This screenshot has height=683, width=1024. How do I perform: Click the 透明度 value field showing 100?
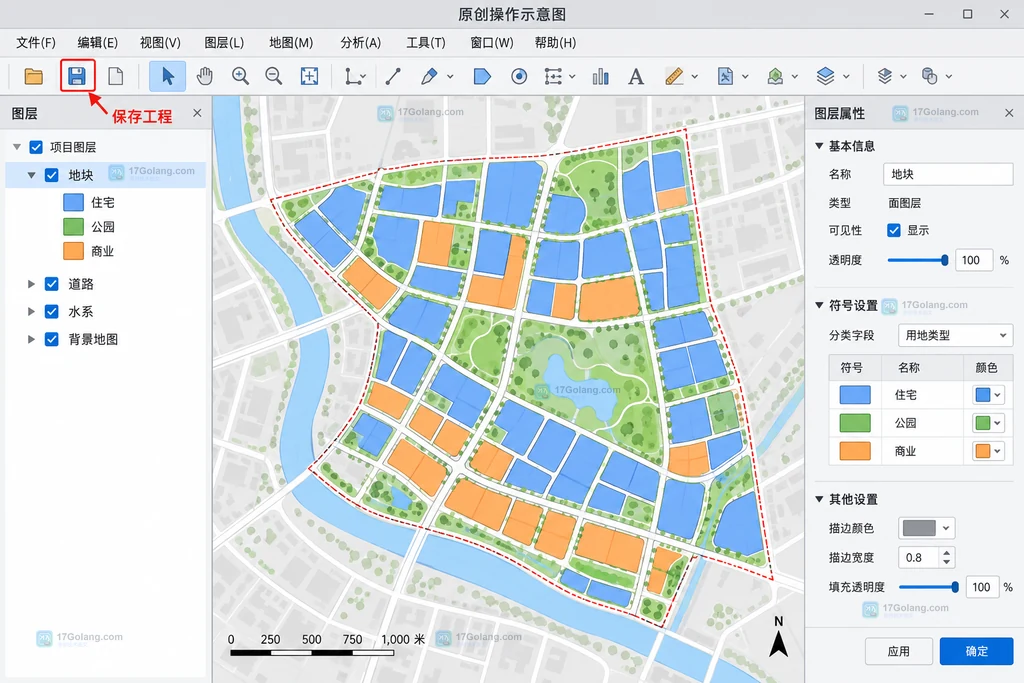pos(974,260)
